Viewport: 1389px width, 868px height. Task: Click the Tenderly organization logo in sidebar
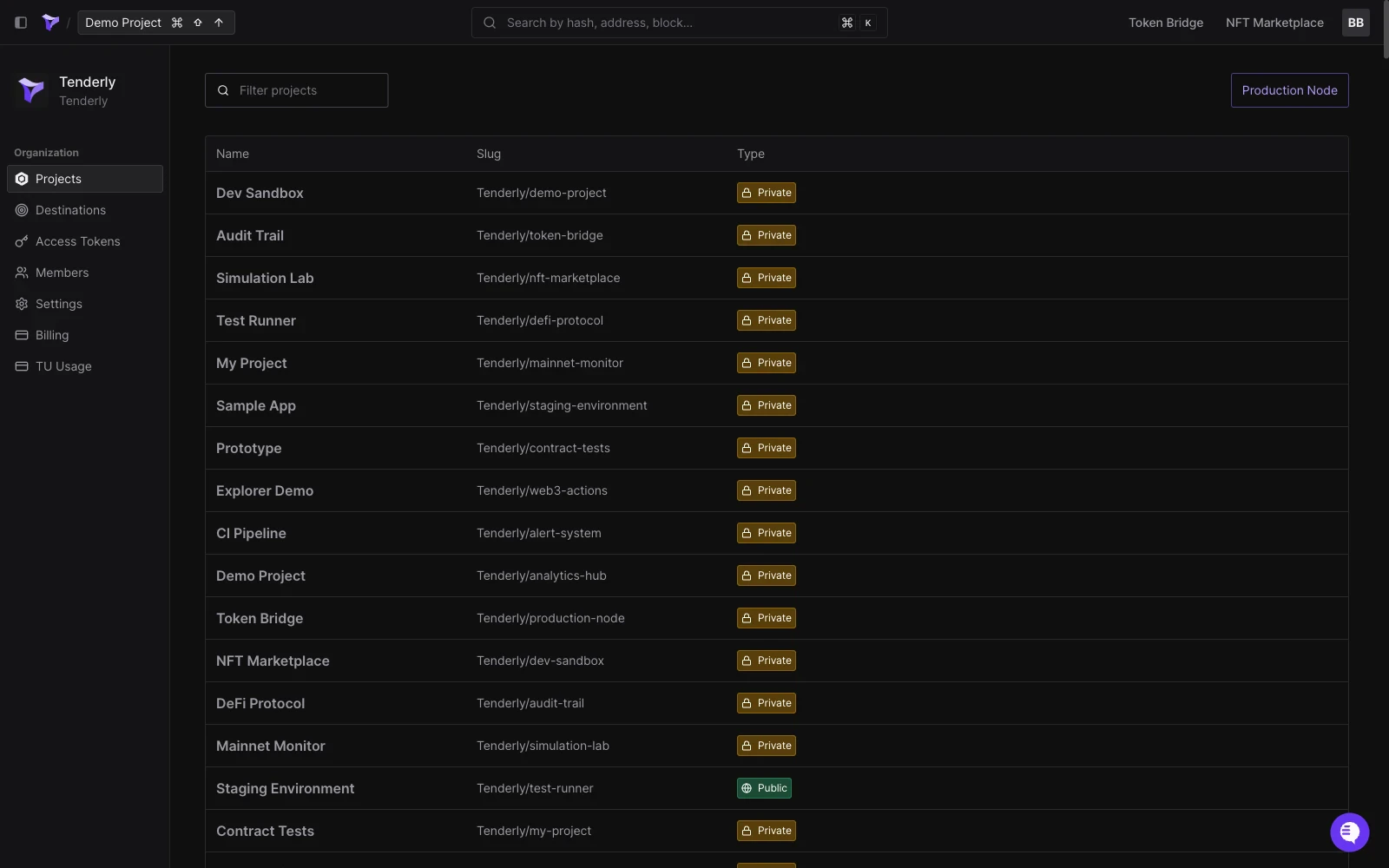[31, 90]
